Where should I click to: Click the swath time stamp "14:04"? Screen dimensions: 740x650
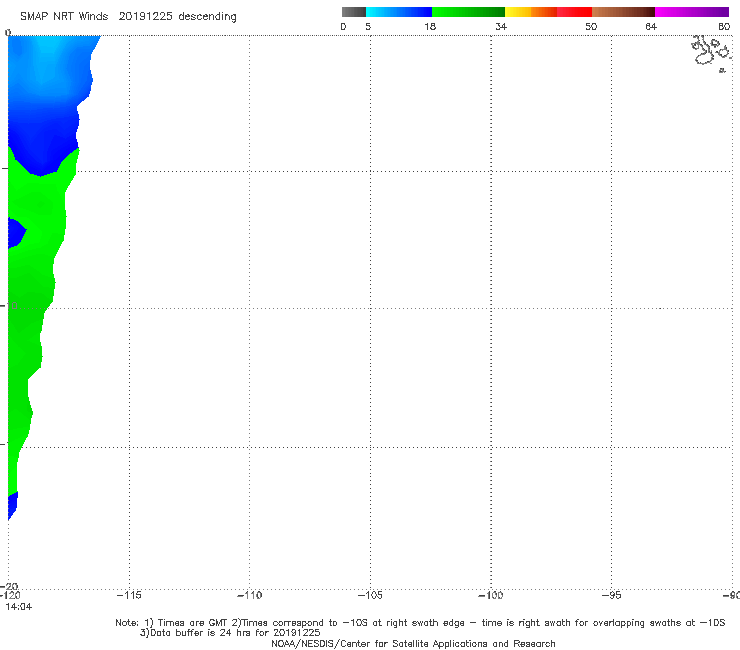click(x=19, y=607)
